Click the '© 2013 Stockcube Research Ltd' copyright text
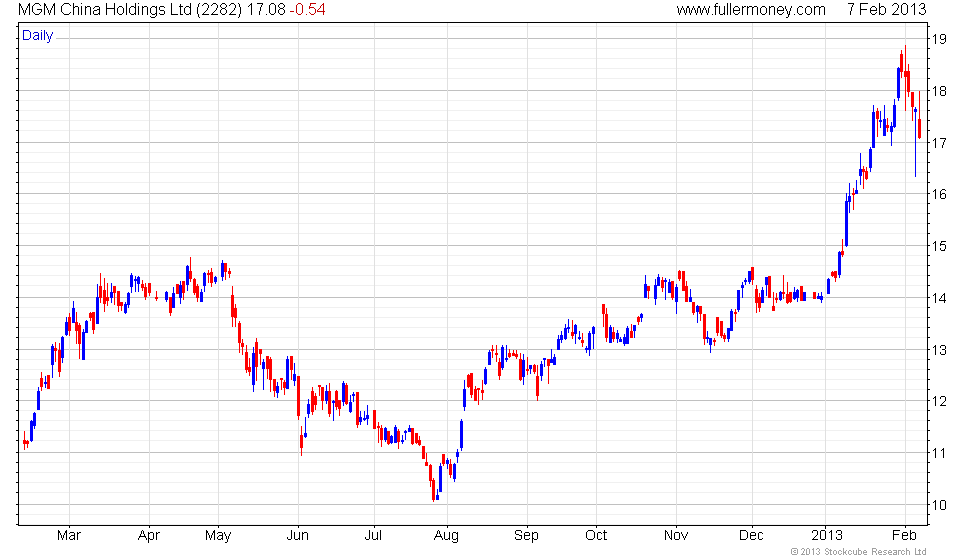Screen dimensions: 980x560 (858, 551)
